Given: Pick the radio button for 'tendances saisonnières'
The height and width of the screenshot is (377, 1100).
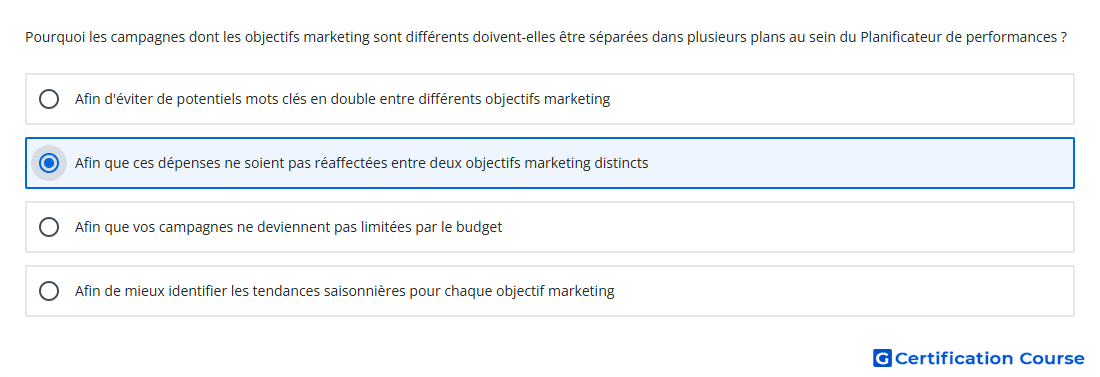Looking at the screenshot, I should pyautogui.click(x=49, y=291).
